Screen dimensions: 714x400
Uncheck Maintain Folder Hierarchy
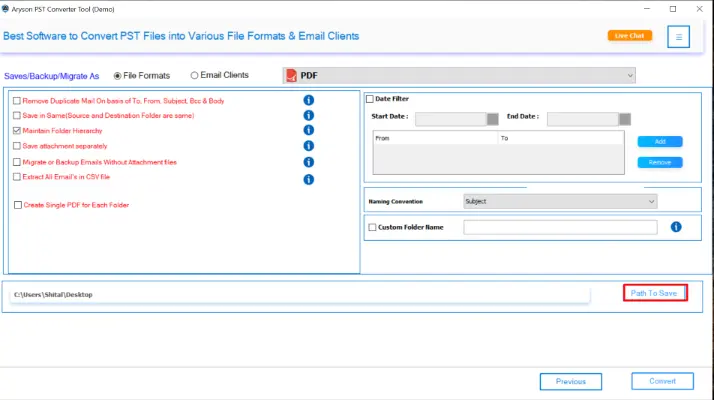pyautogui.click(x=17, y=131)
